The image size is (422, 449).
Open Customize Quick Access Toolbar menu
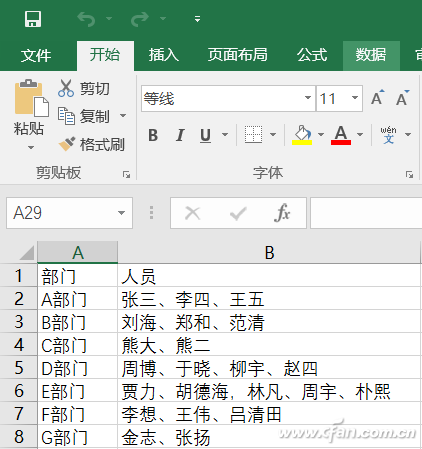pyautogui.click(x=197, y=19)
